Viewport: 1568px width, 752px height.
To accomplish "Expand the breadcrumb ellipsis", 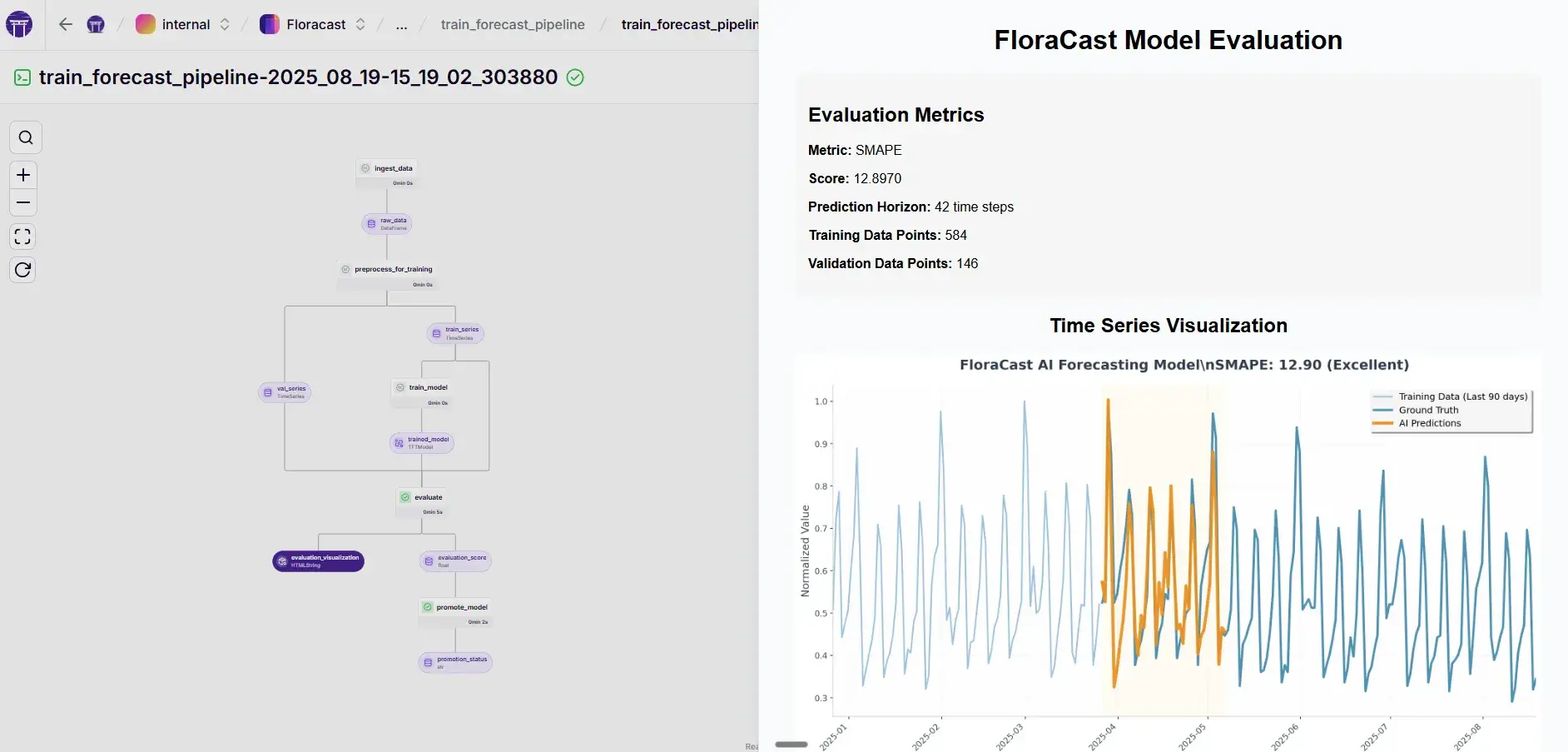I will pos(402,24).
